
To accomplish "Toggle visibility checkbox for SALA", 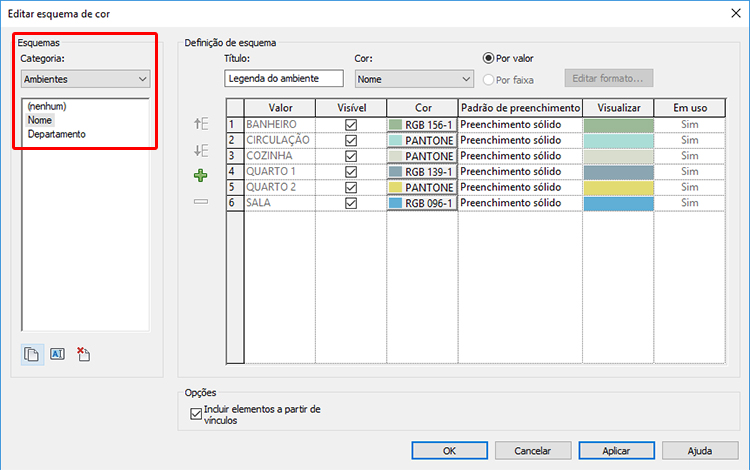I will click(351, 203).
